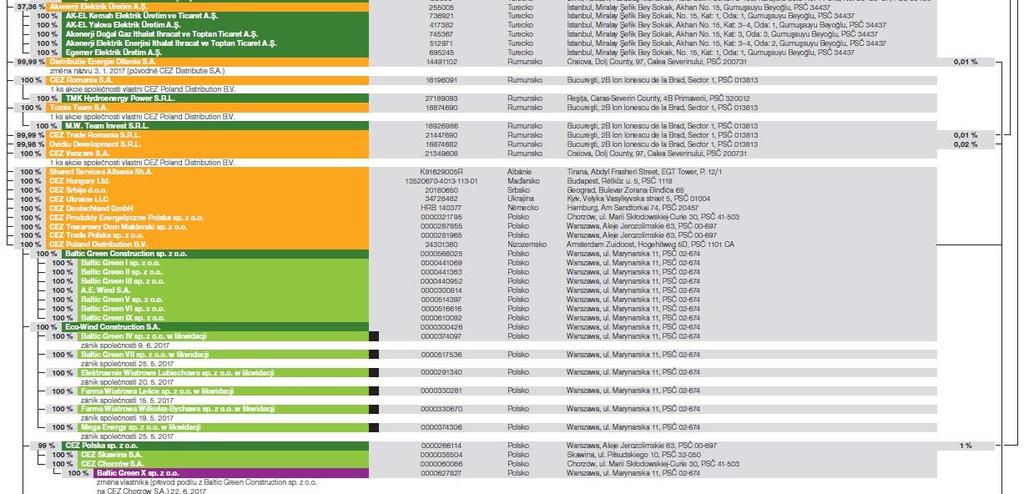This screenshot has height=494, width=1024.
Task: Click Shared Services Albania Sh.A.
Action: [x=101, y=171]
